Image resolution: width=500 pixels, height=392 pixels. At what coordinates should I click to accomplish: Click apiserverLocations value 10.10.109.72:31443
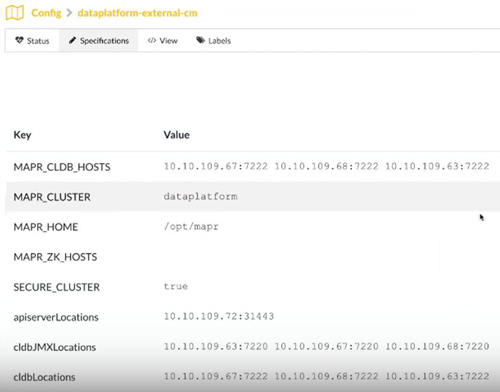pyautogui.click(x=219, y=316)
